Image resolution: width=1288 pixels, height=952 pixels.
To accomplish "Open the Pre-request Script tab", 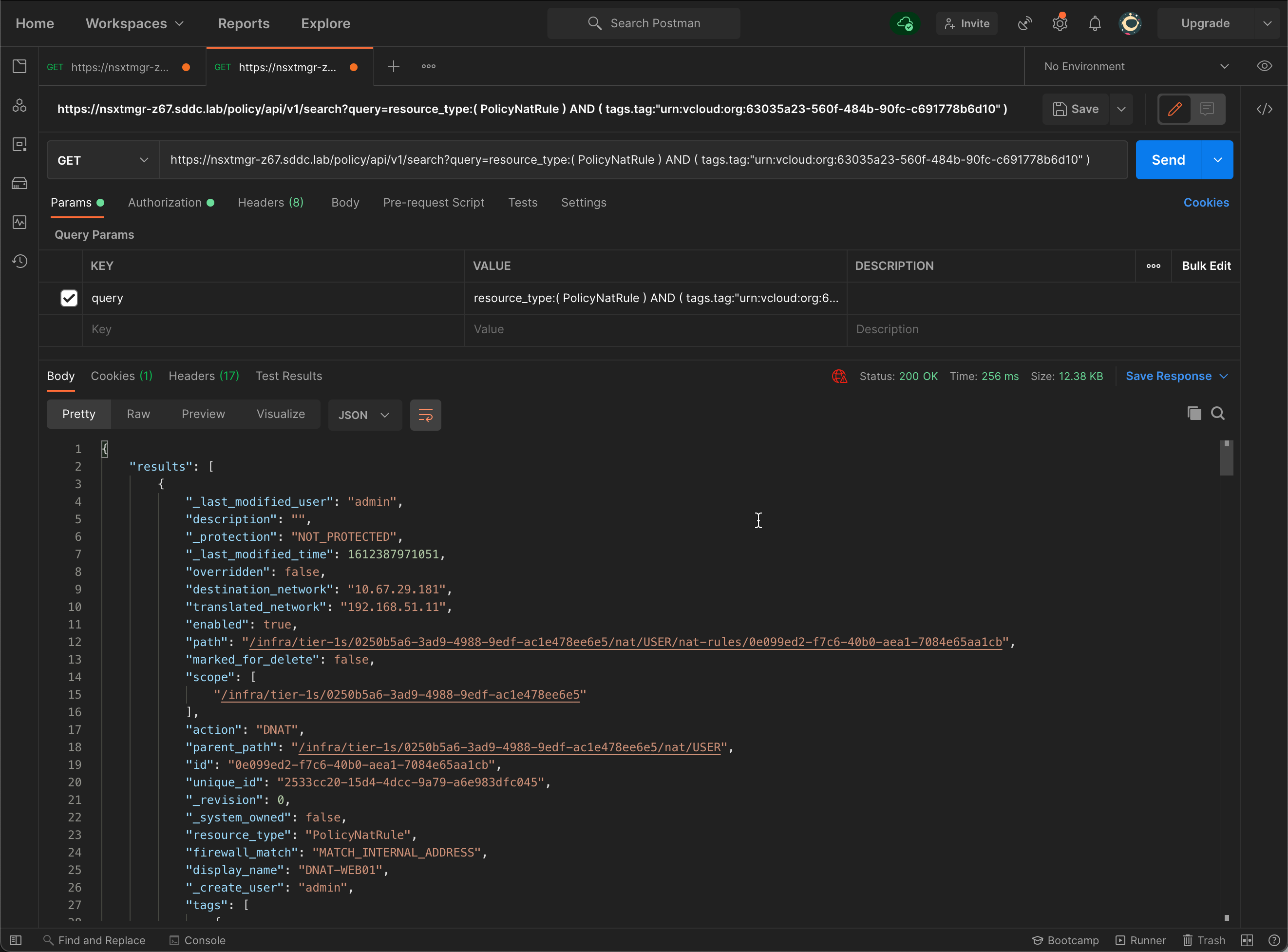I will 433,203.
